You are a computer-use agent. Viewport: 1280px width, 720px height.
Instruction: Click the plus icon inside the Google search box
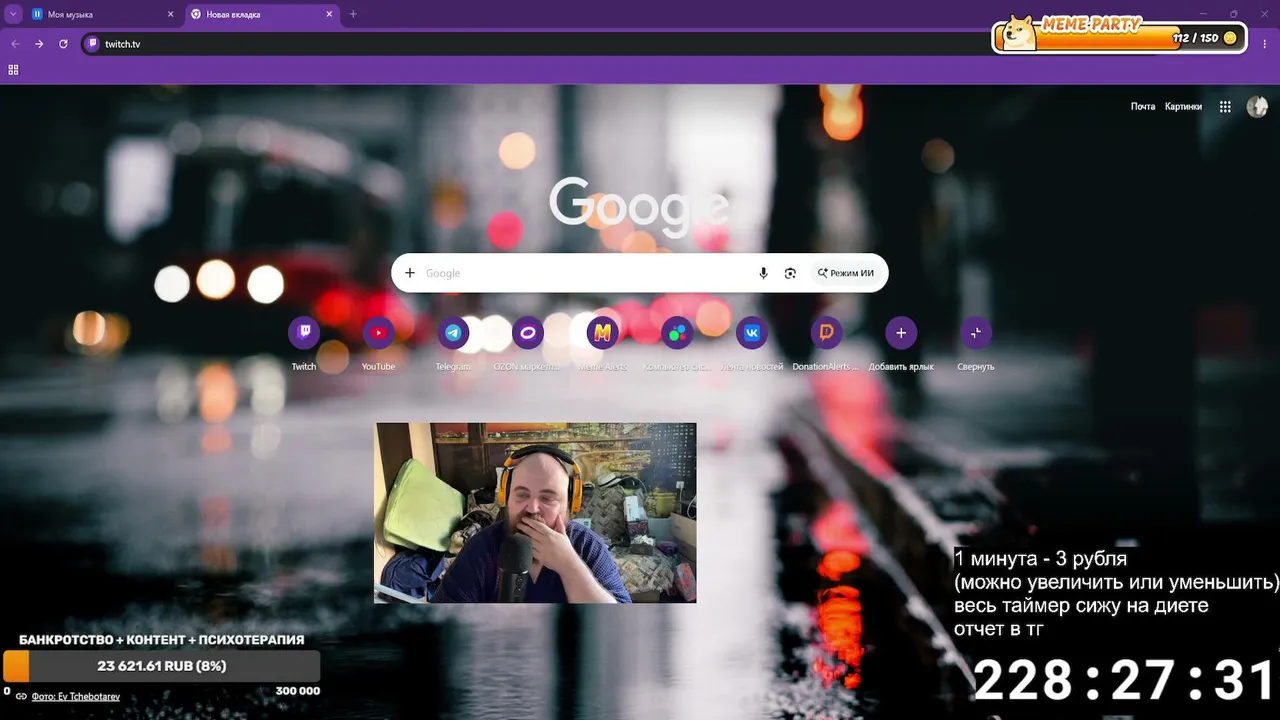pos(409,273)
